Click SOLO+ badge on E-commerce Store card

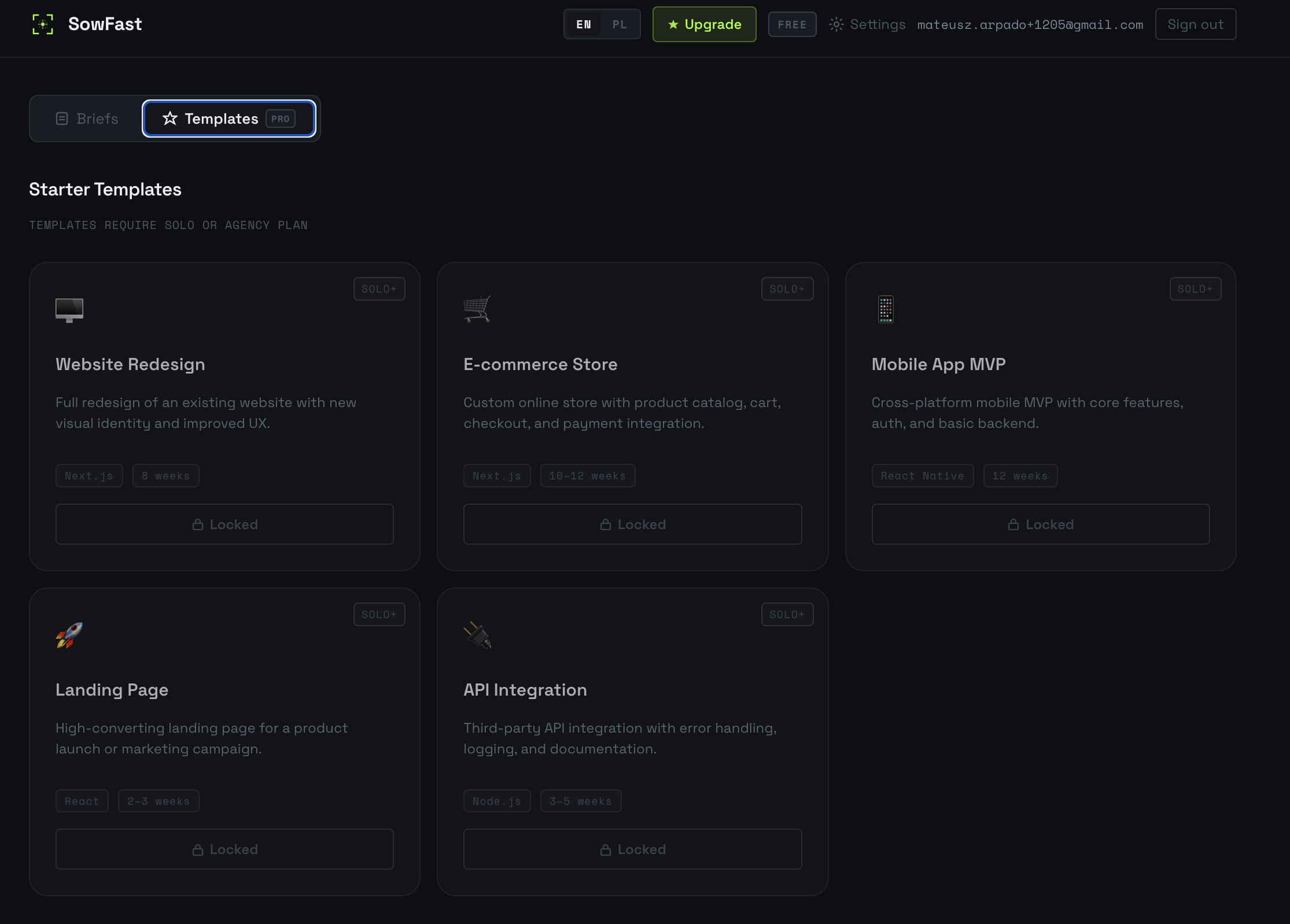pos(787,289)
